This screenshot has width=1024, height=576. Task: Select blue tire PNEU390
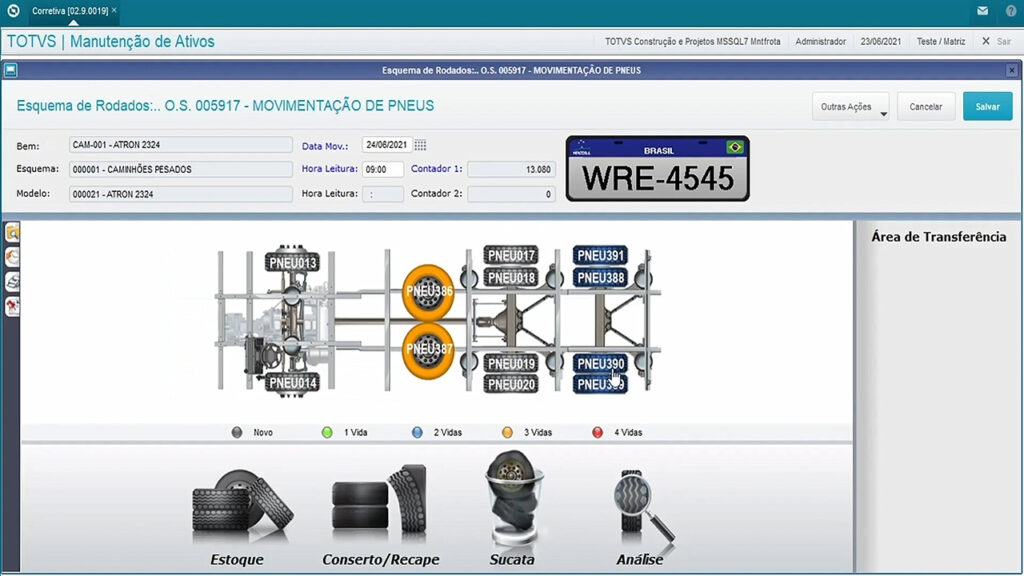pos(600,363)
